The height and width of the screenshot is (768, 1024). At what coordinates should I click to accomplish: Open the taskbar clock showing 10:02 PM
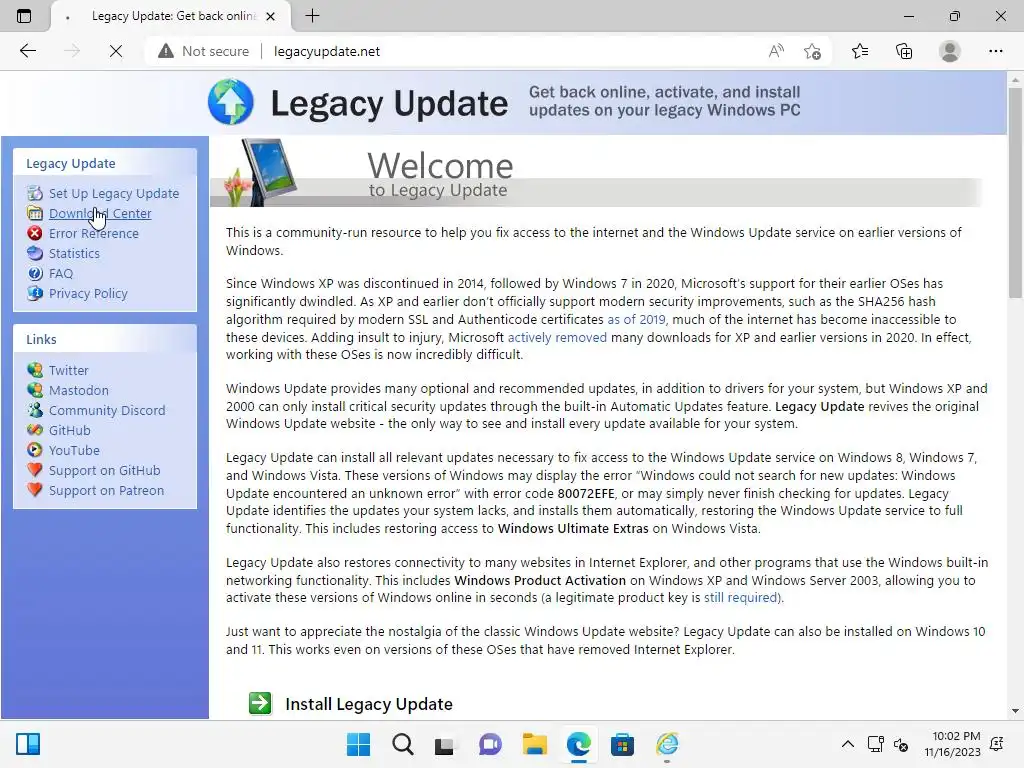952,744
